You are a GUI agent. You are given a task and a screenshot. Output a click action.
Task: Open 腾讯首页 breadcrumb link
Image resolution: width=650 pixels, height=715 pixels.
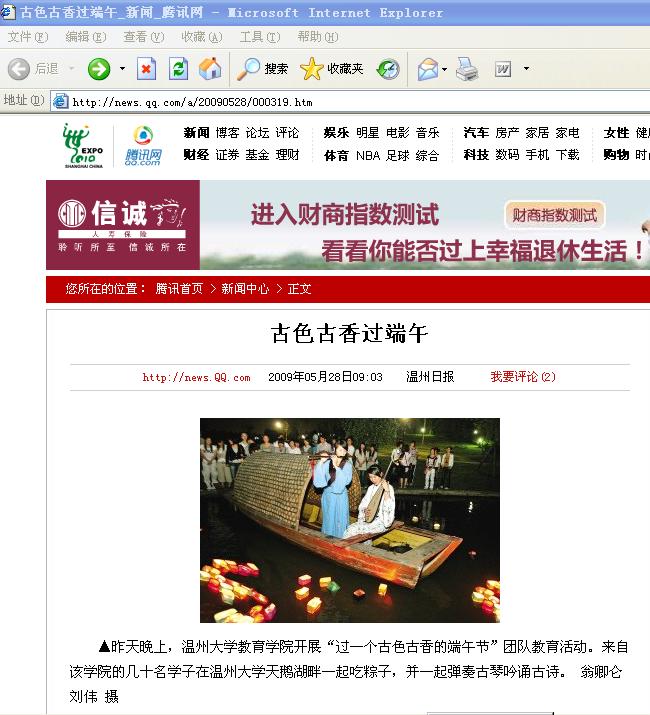point(179,289)
